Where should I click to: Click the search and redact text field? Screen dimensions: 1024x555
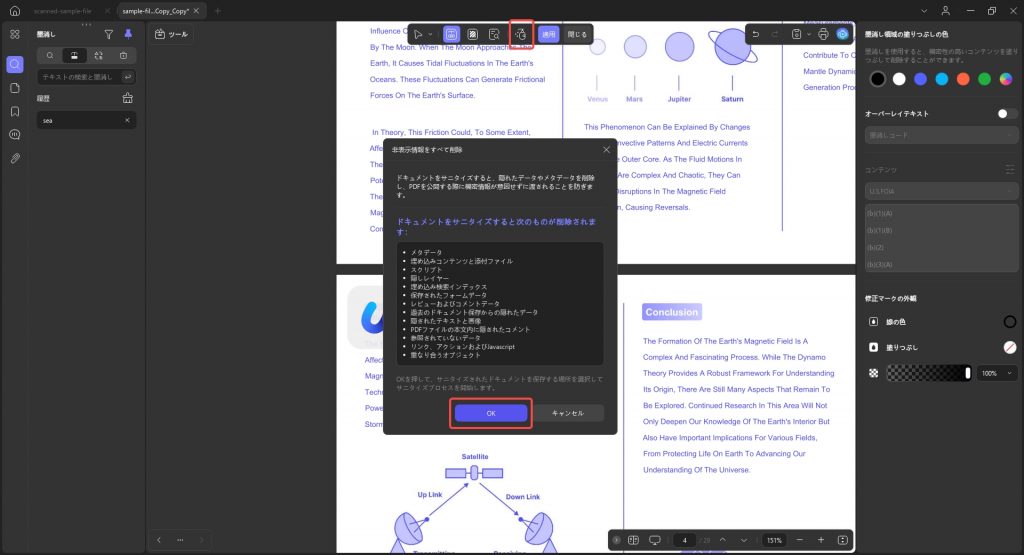pos(79,77)
